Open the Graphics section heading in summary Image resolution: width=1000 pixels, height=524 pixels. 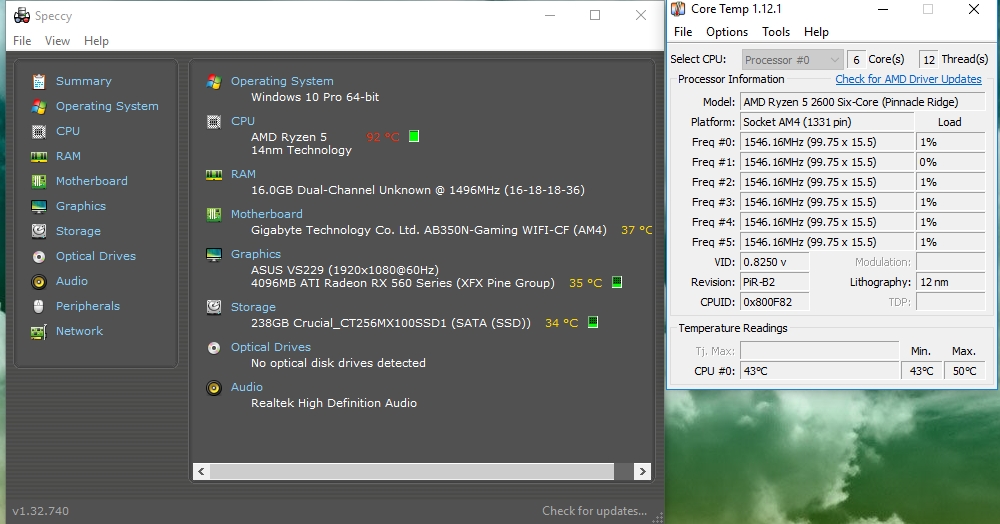[256, 254]
